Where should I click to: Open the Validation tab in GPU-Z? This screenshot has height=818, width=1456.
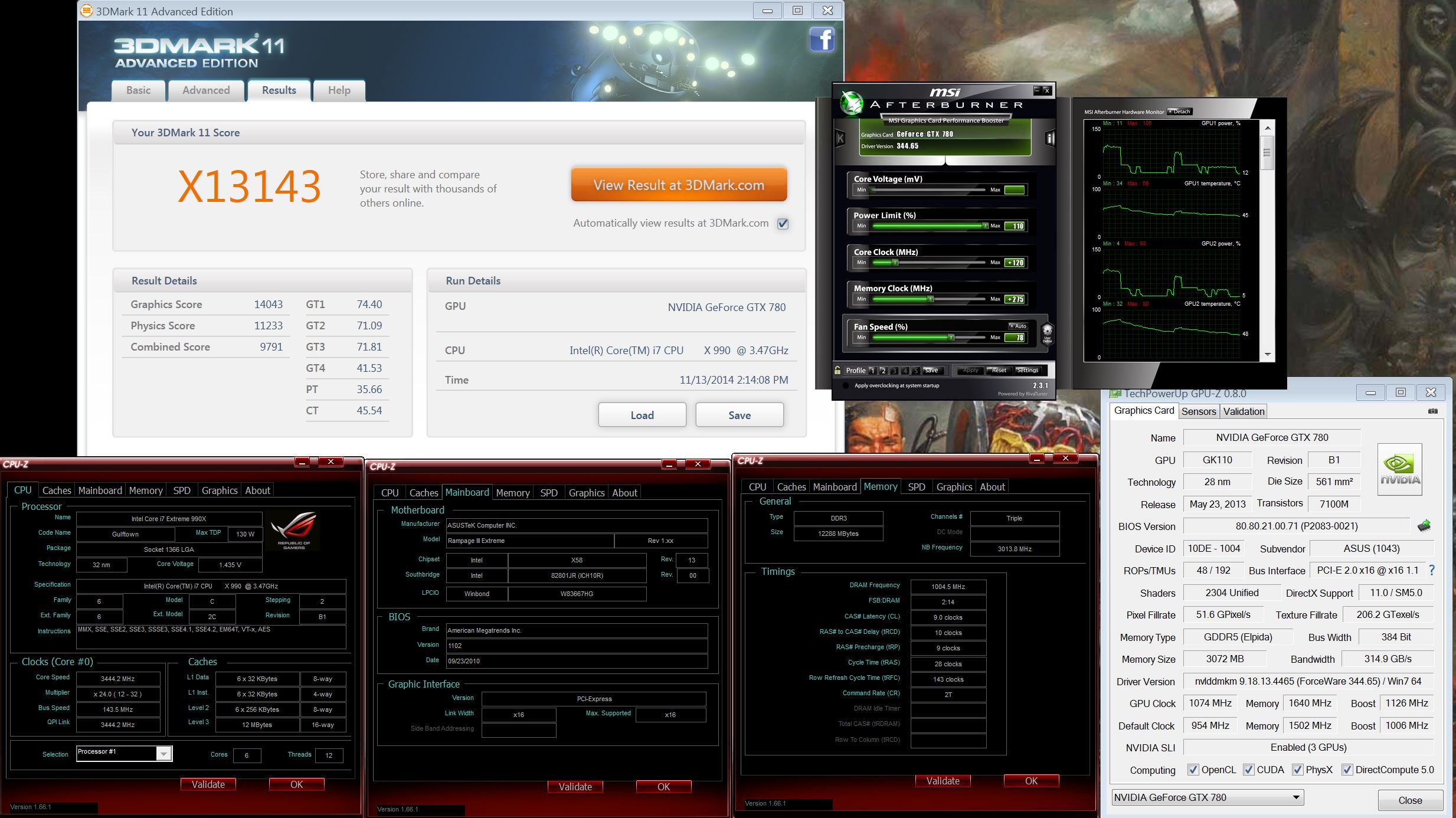pos(1244,411)
